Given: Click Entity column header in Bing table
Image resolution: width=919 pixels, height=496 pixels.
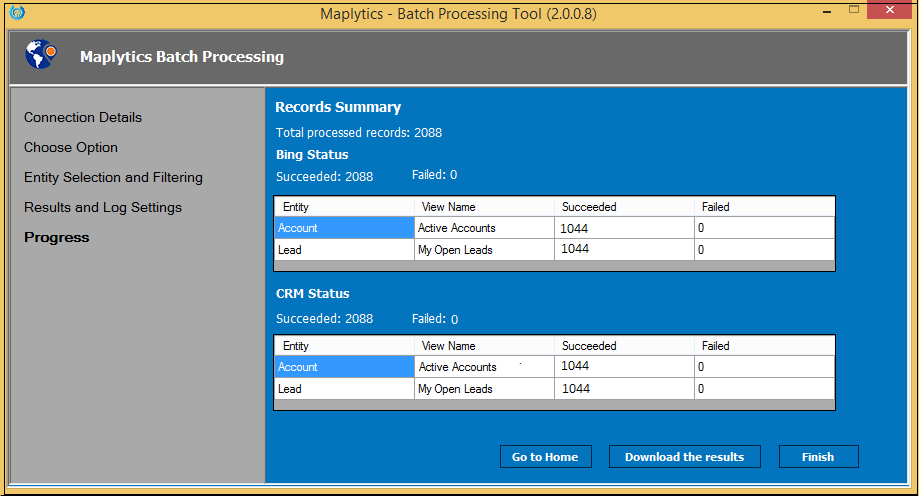Looking at the screenshot, I should 344,207.
